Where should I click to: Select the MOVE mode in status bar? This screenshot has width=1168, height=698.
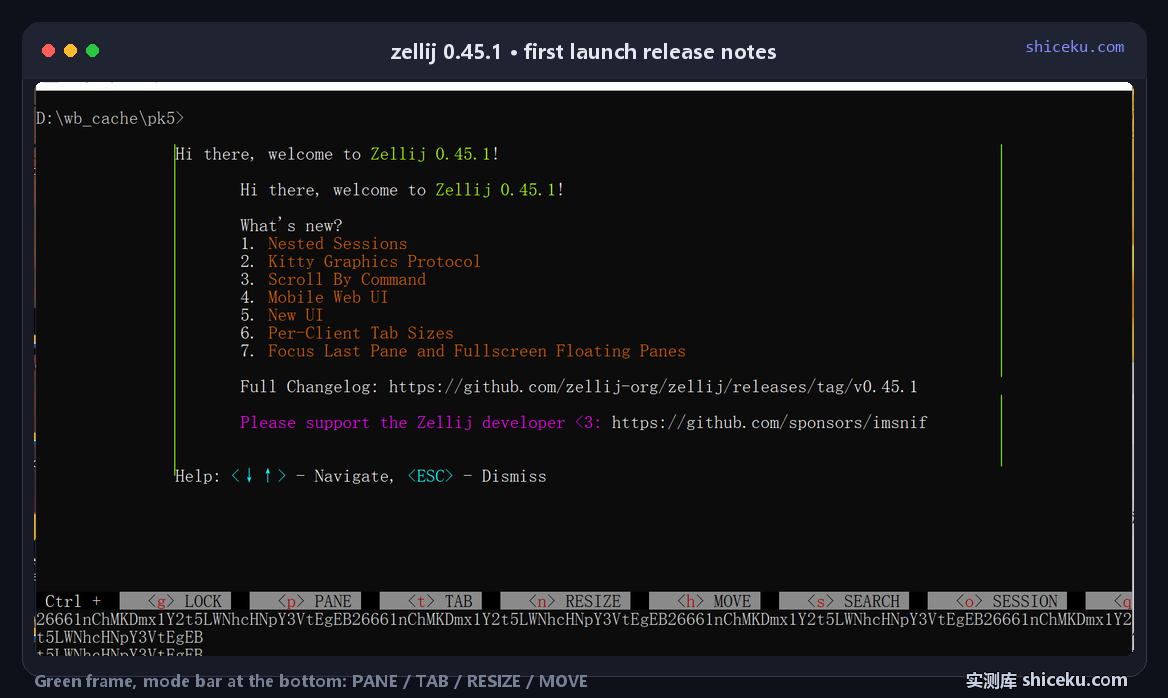[705, 601]
